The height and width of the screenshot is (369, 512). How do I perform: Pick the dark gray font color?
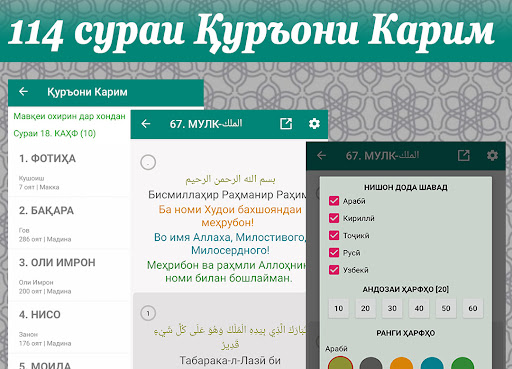click(x=371, y=363)
